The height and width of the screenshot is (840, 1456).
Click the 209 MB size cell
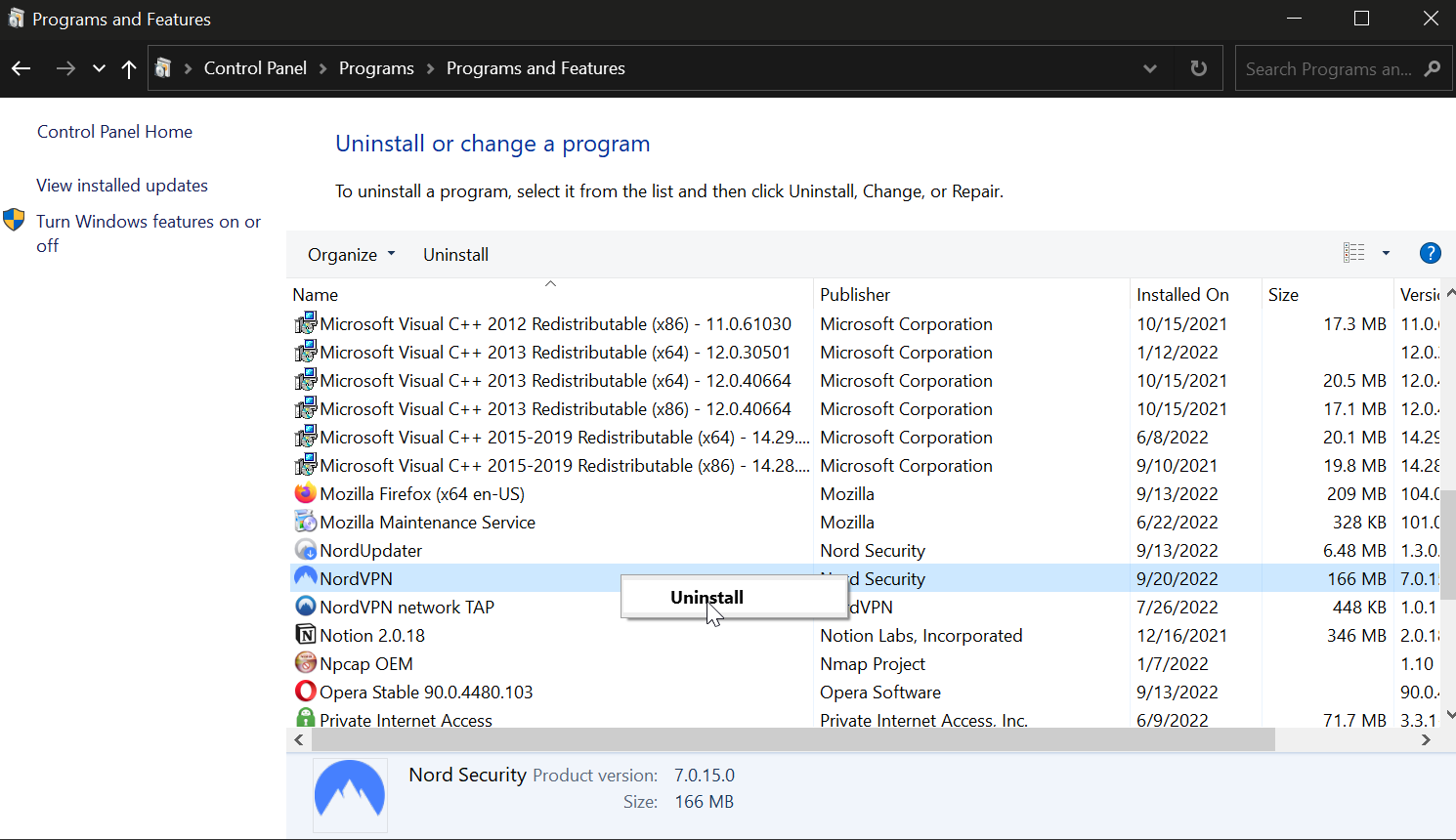coord(1356,494)
